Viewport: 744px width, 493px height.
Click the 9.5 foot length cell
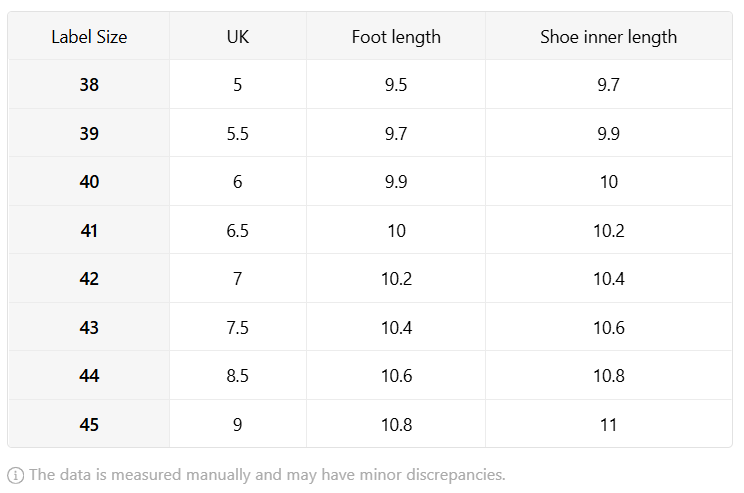[396, 84]
